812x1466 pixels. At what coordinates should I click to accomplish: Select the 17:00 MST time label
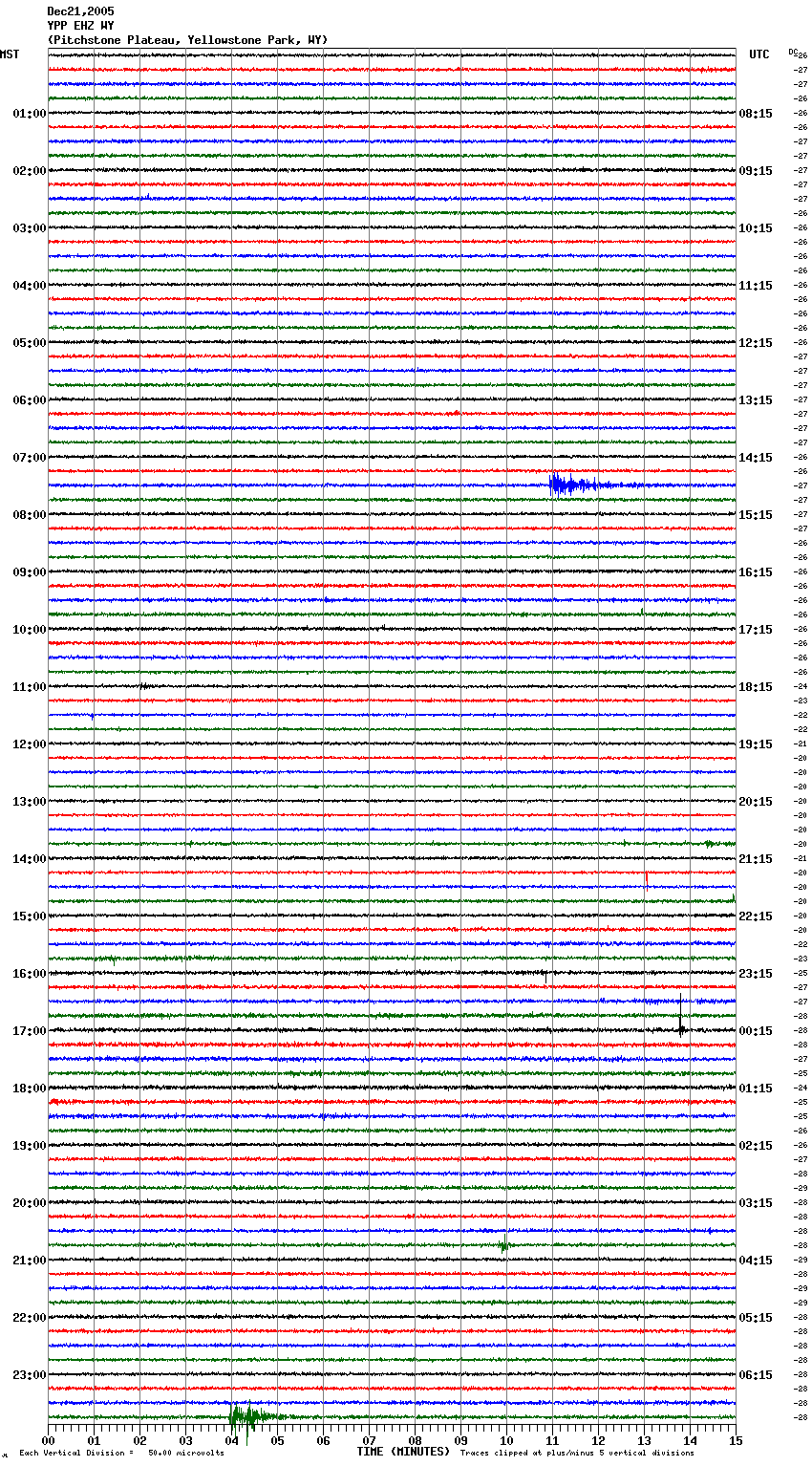[29, 1031]
